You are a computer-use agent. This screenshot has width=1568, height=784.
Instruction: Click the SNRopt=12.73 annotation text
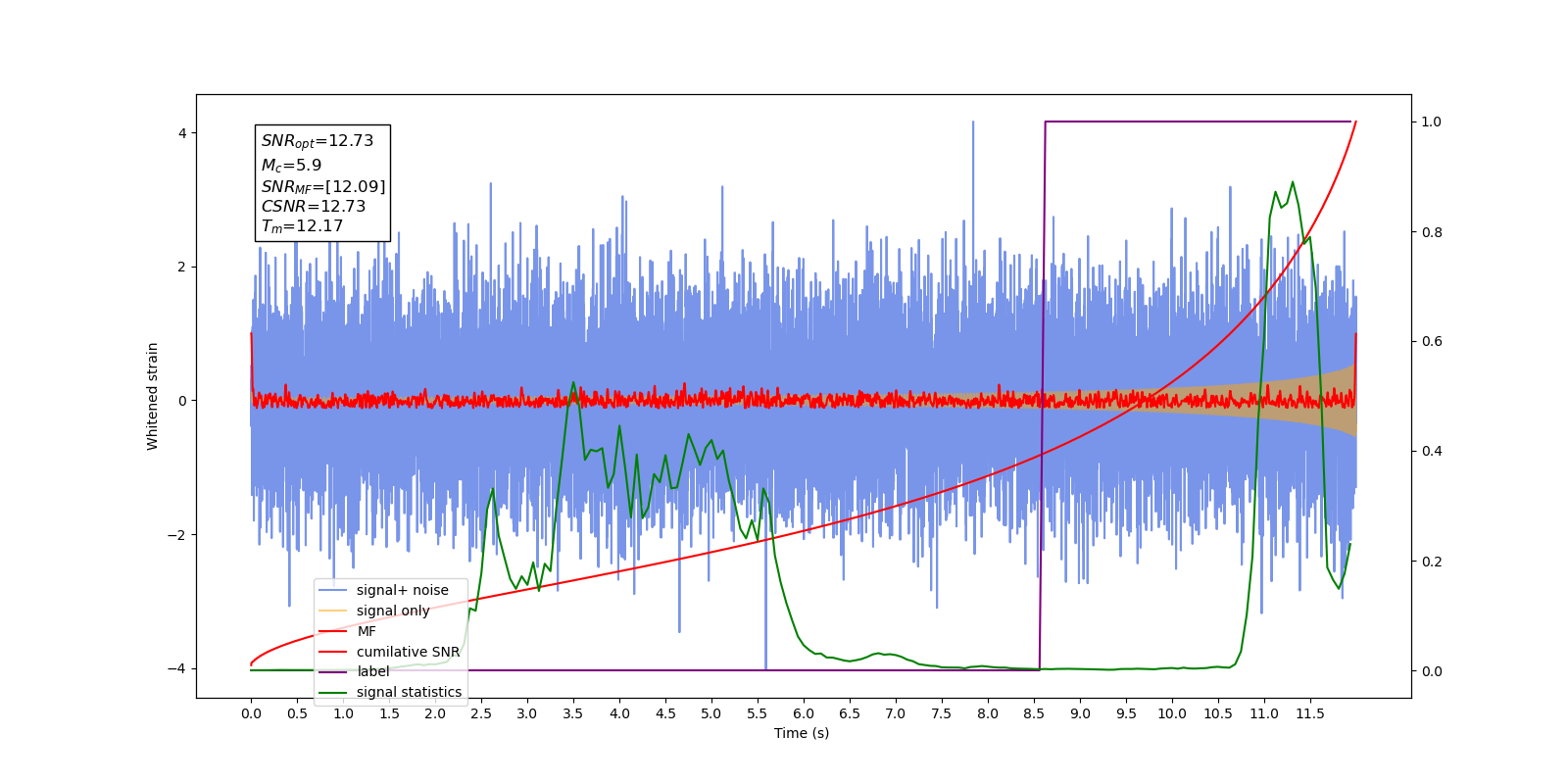pyautogui.click(x=318, y=141)
